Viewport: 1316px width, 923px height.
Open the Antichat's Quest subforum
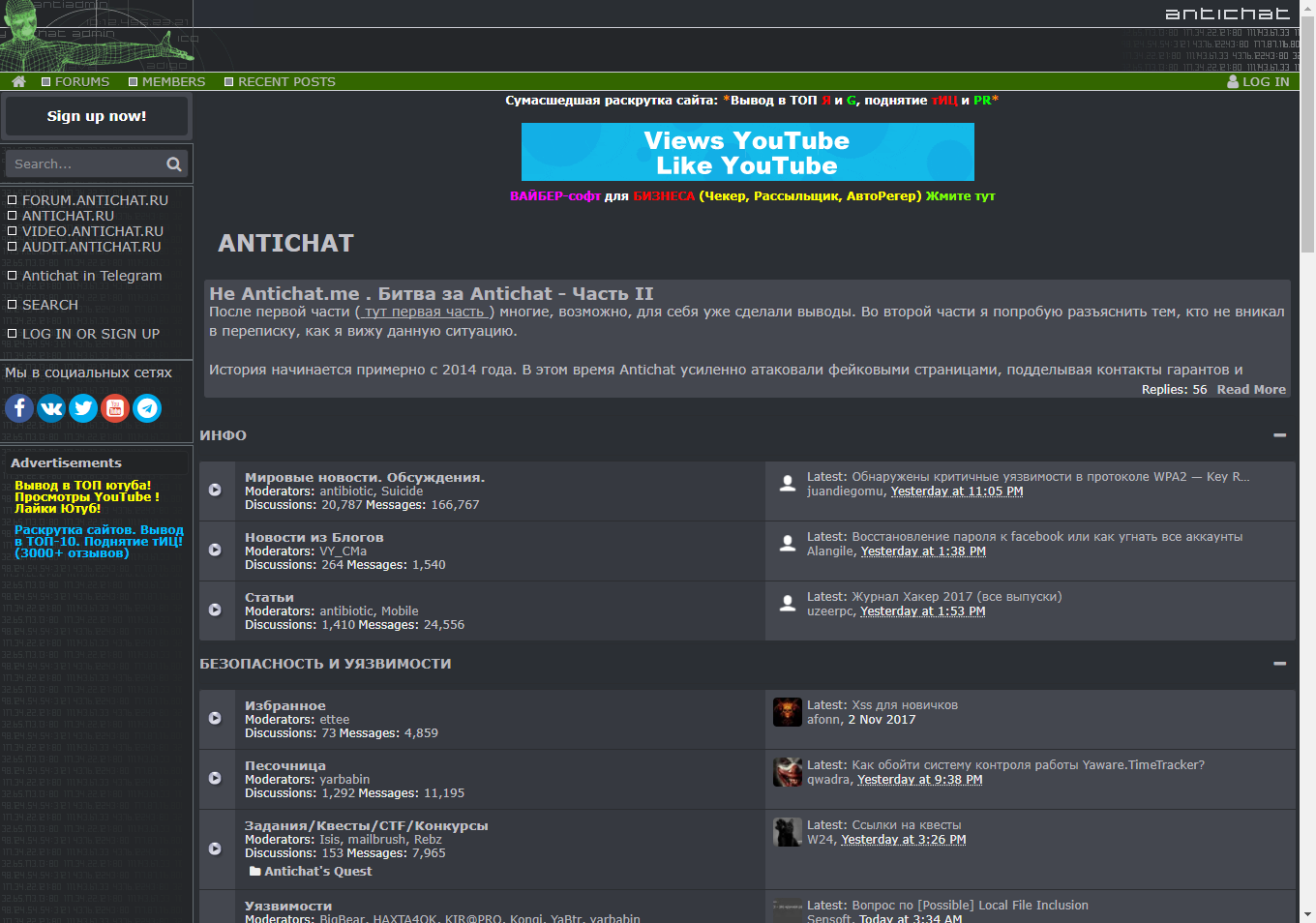[318, 872]
